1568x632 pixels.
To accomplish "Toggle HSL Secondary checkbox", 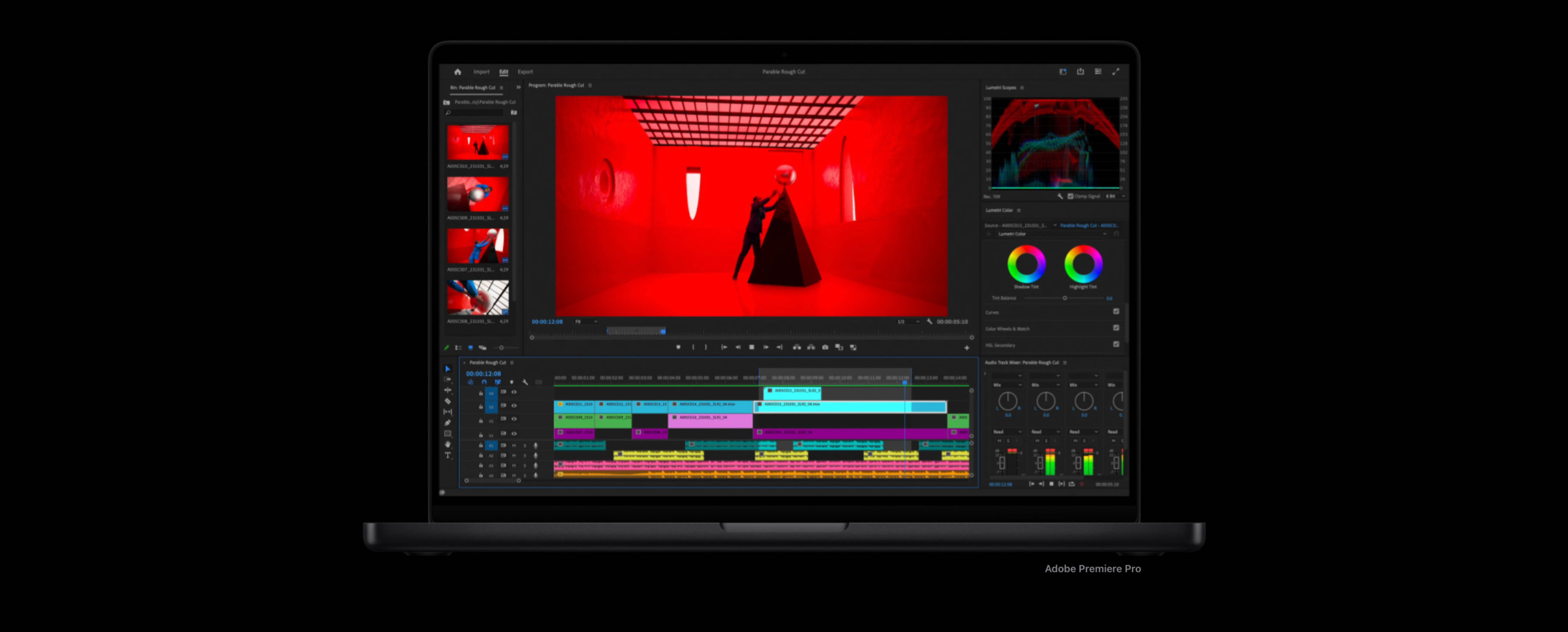I will [1116, 345].
